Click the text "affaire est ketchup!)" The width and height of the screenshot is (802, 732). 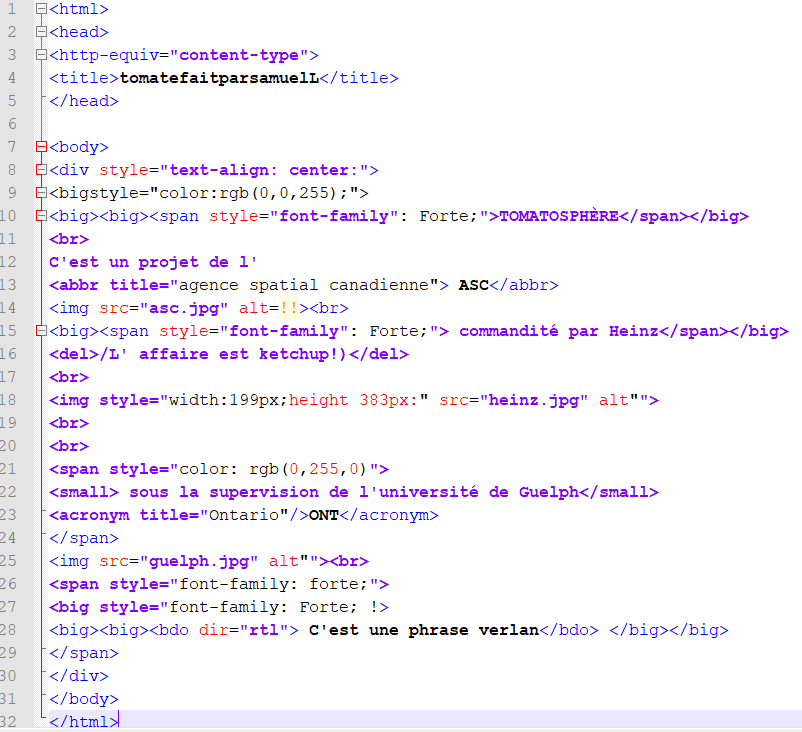click(243, 354)
